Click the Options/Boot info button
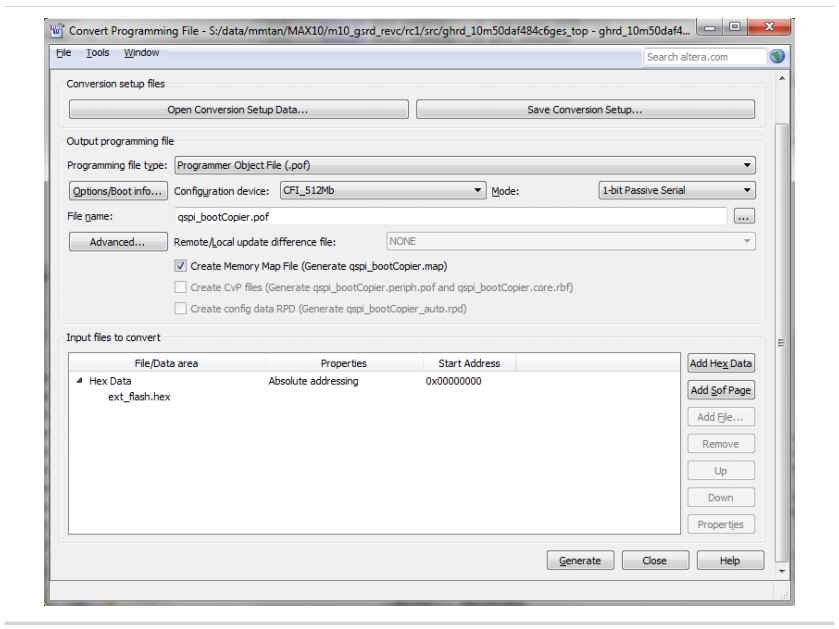Viewport: 839px width, 629px height. pos(118,191)
